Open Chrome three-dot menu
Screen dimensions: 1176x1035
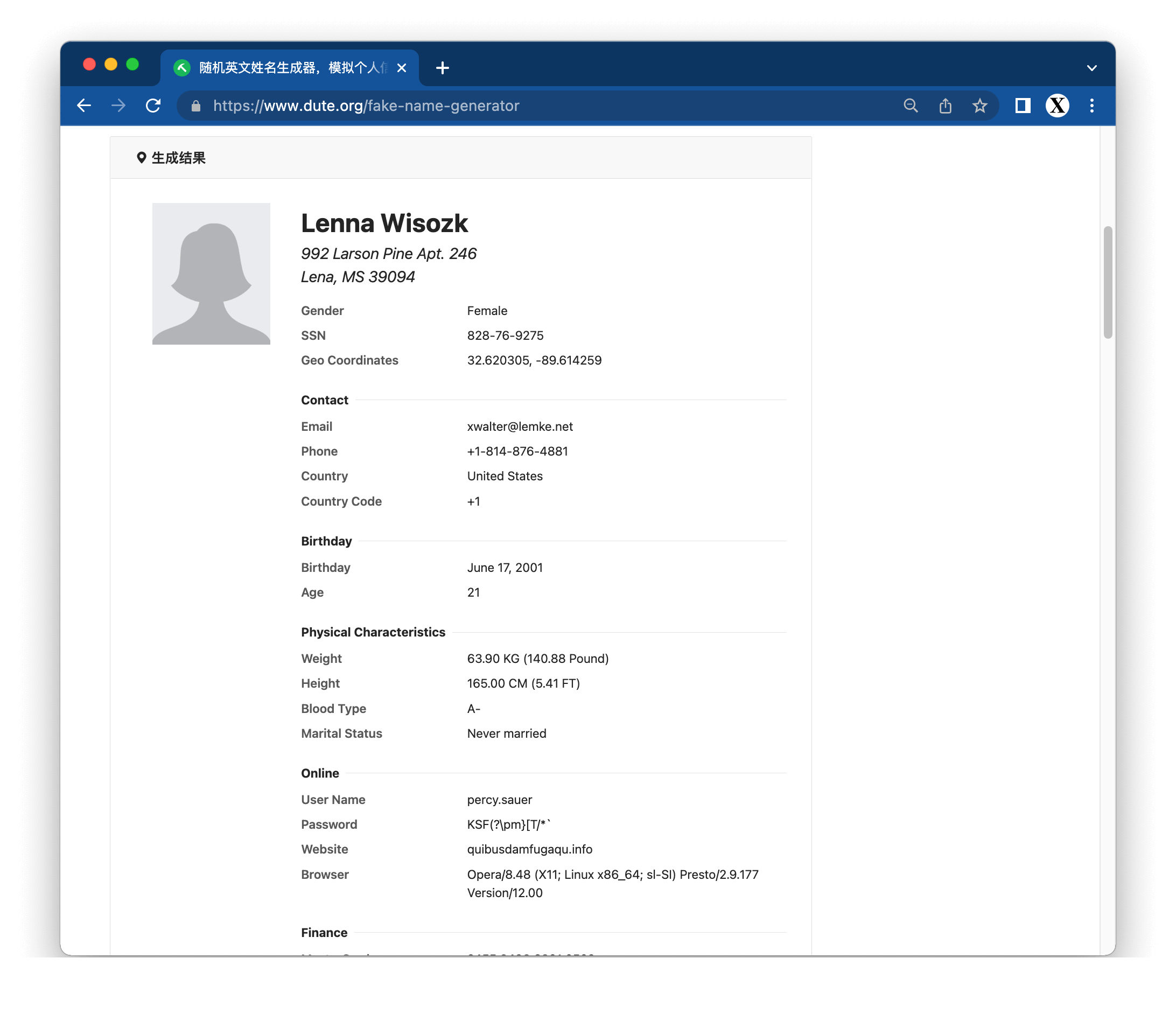click(x=1091, y=106)
